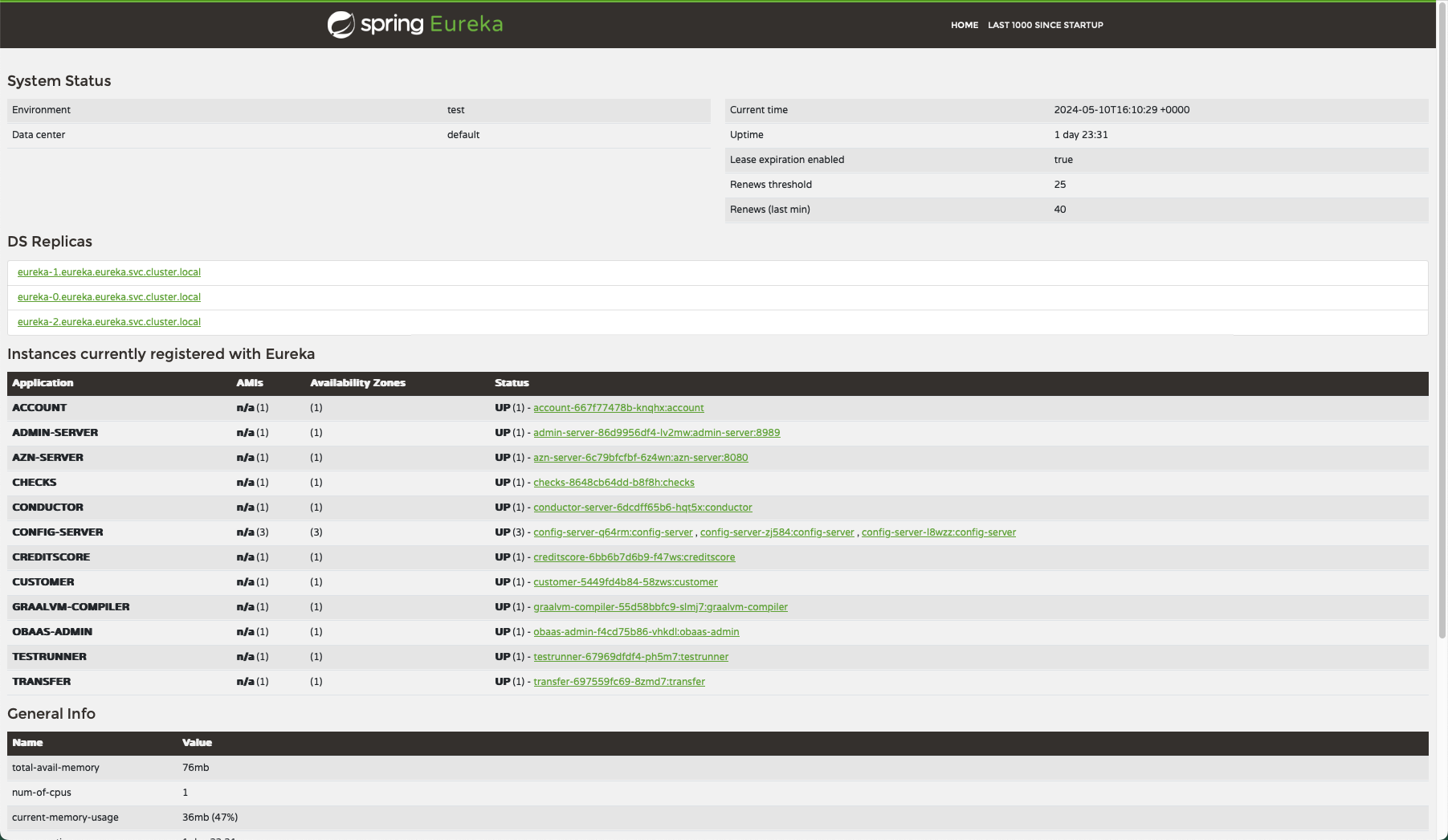This screenshot has width=1448, height=840.
Task: View LAST 1000 SINCE STARTUP
Action: (1045, 25)
